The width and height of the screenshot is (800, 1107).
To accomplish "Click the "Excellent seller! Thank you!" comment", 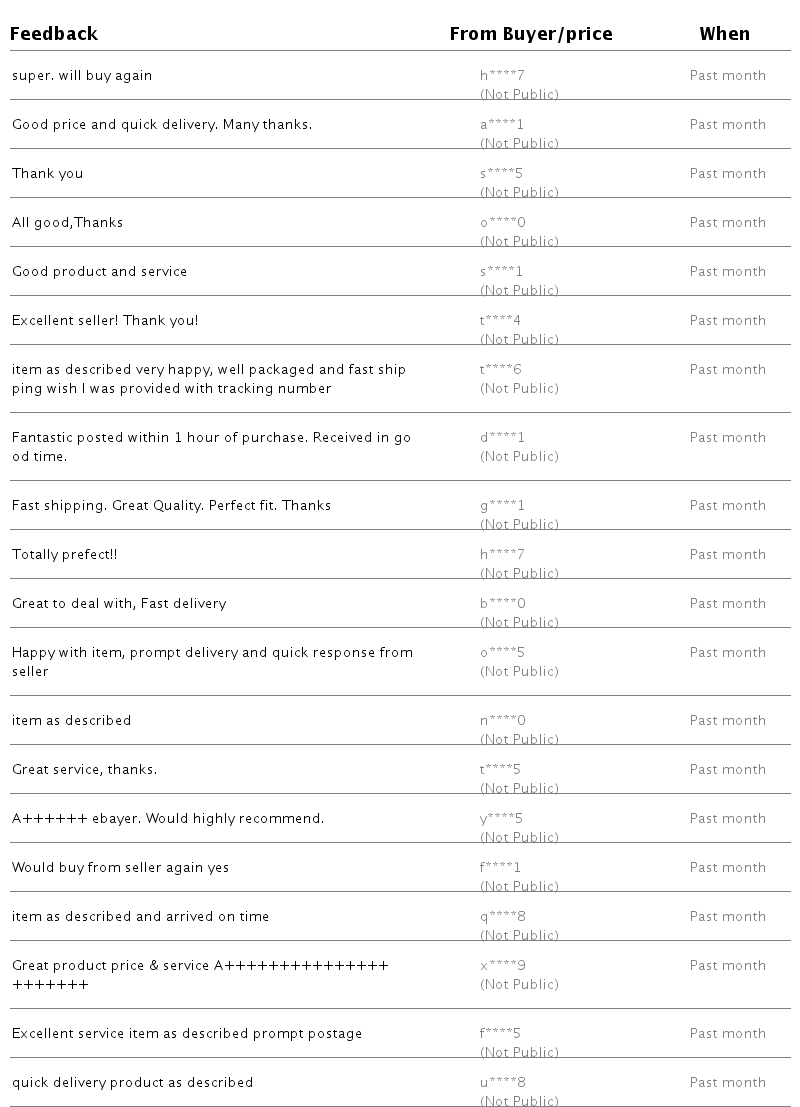I will (x=105, y=321).
